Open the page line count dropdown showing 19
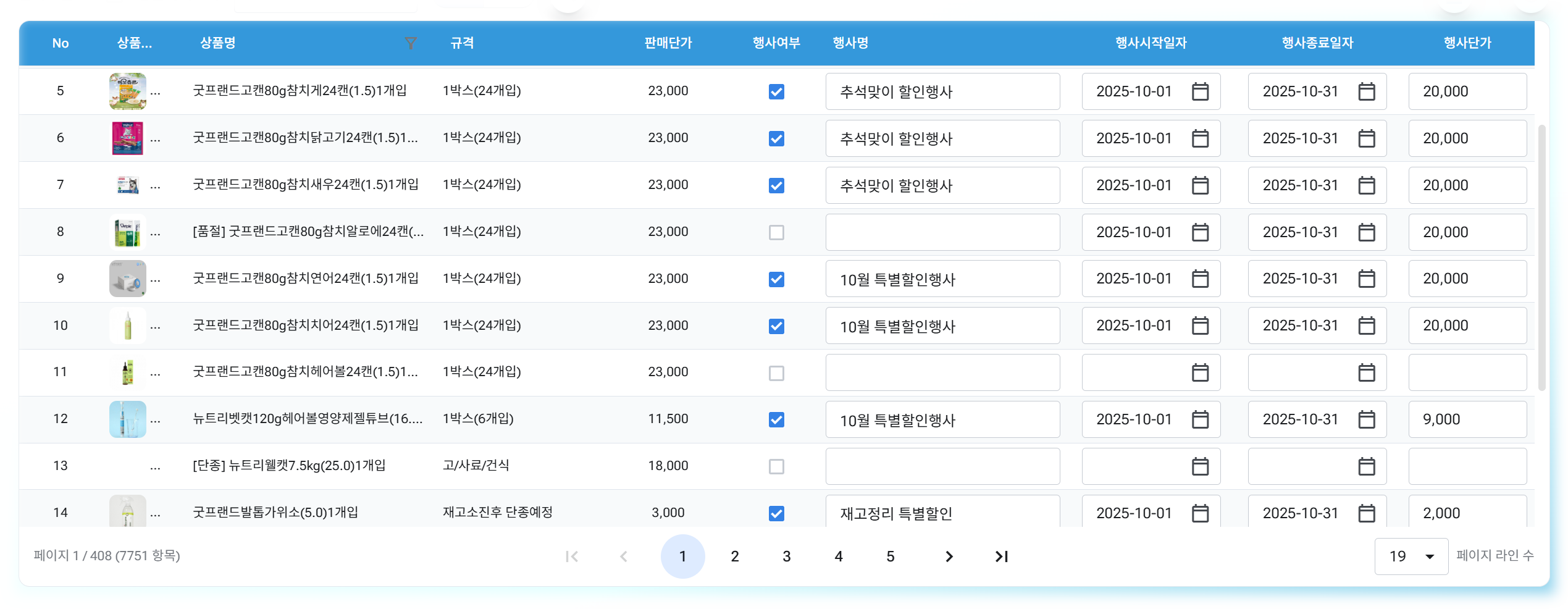The height and width of the screenshot is (609, 1568). click(x=1411, y=556)
